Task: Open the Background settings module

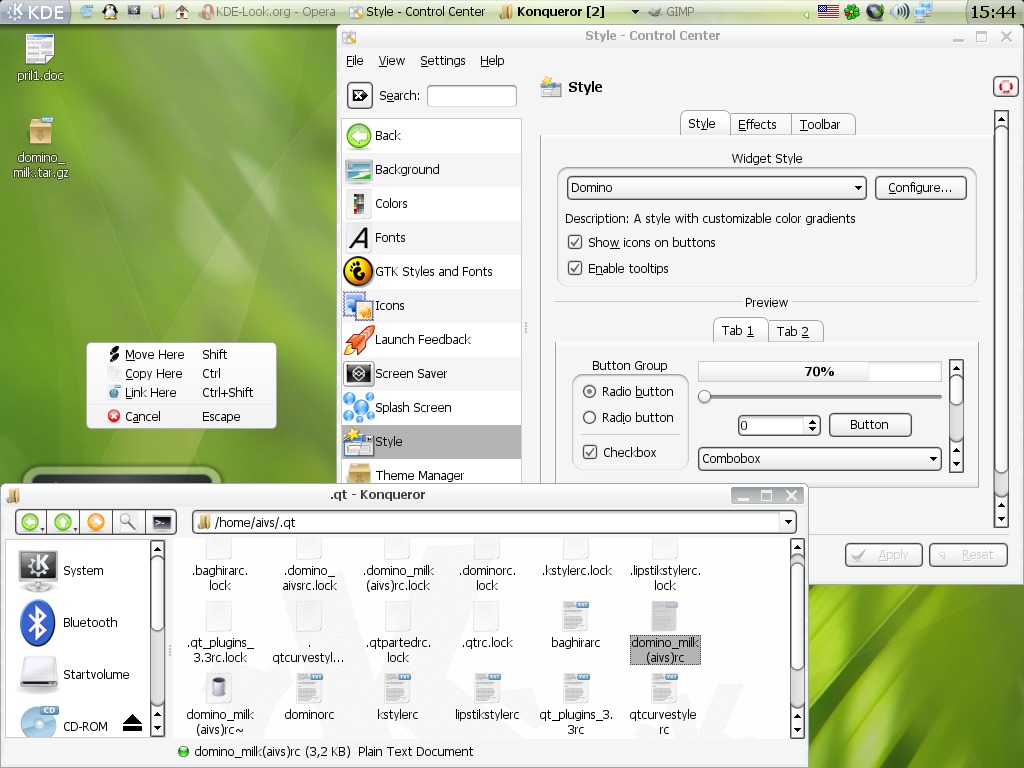Action: [432, 170]
